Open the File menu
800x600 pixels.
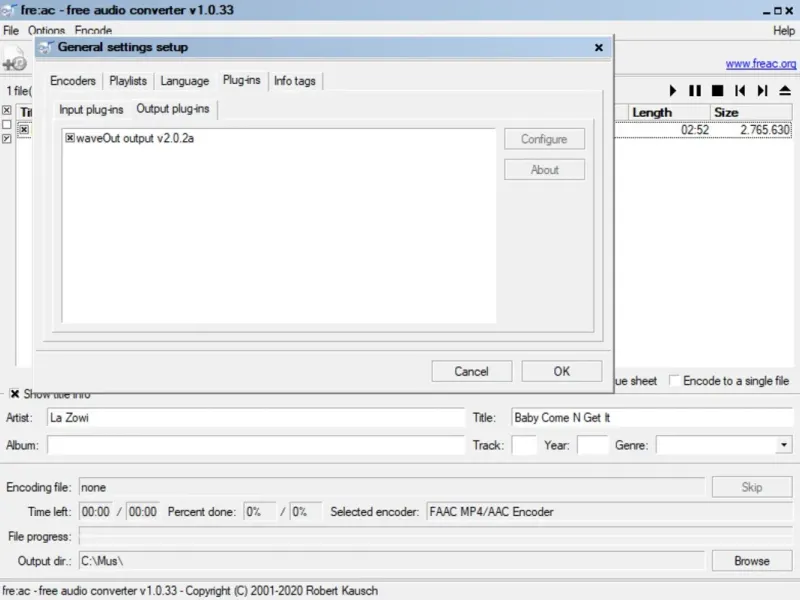pyautogui.click(x=11, y=31)
